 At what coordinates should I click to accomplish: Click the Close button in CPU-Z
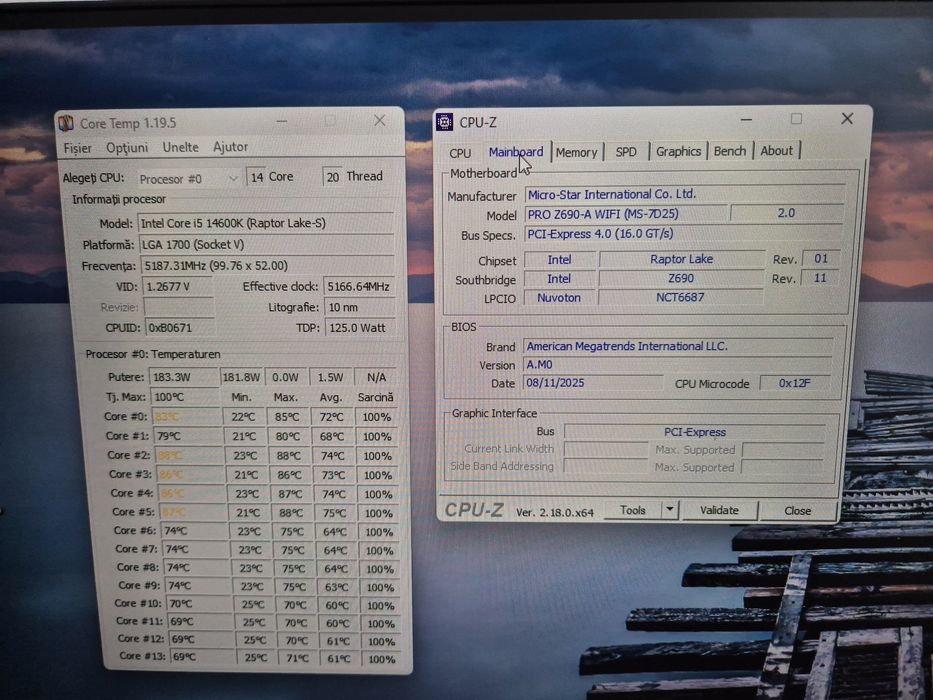click(x=797, y=511)
